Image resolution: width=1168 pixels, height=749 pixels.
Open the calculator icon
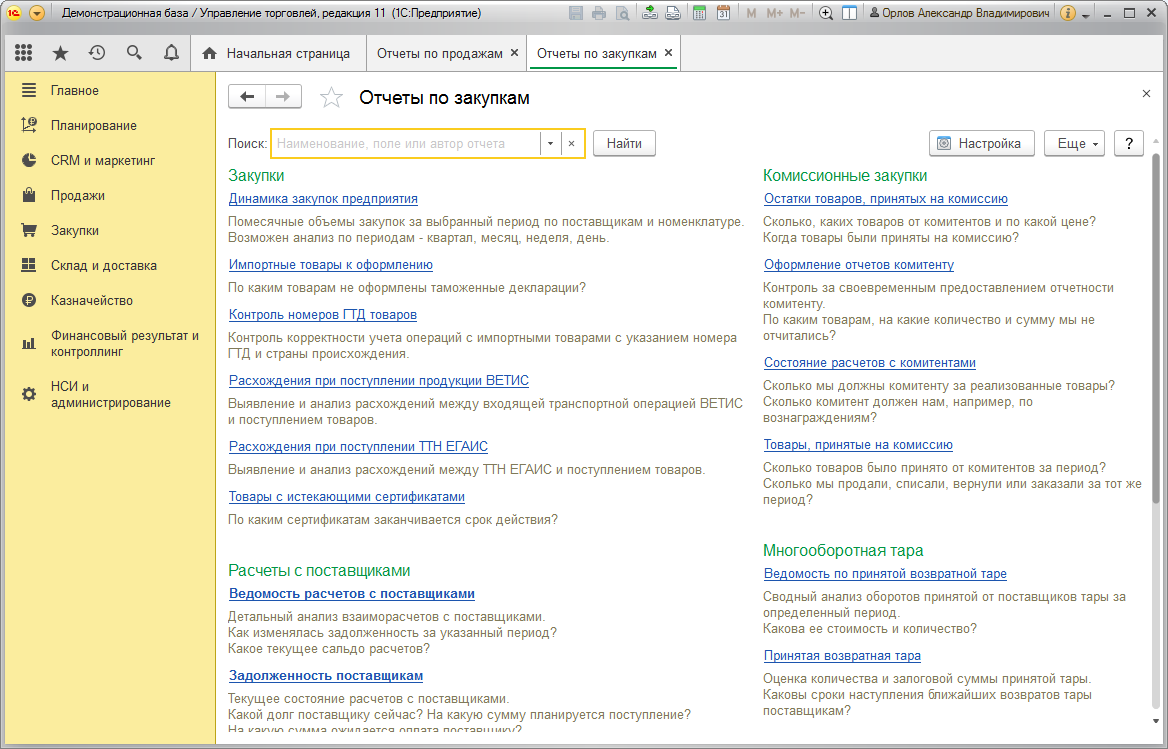pyautogui.click(x=699, y=13)
